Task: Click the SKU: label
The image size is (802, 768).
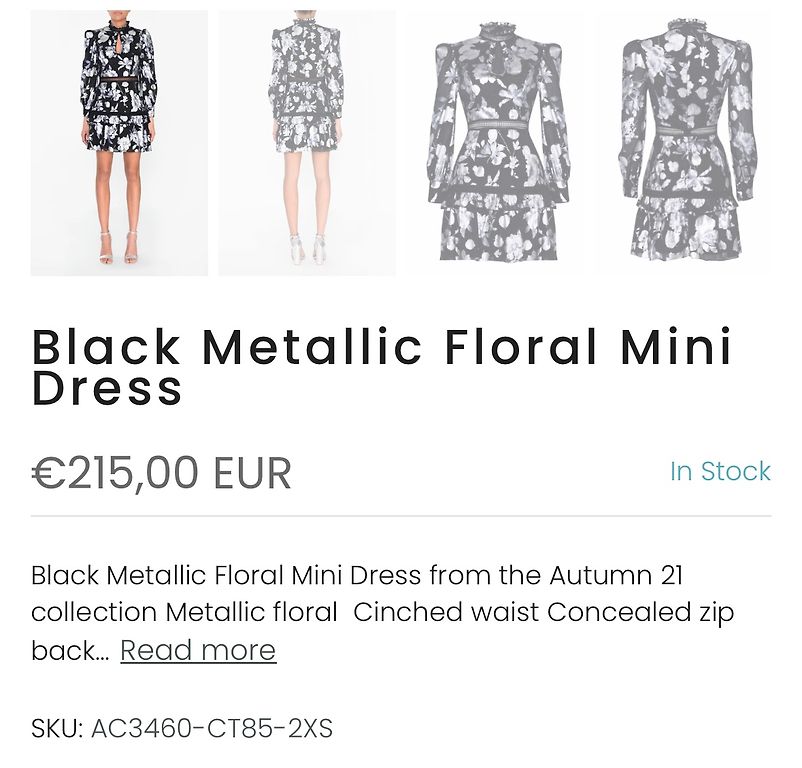Action: [x=57, y=728]
